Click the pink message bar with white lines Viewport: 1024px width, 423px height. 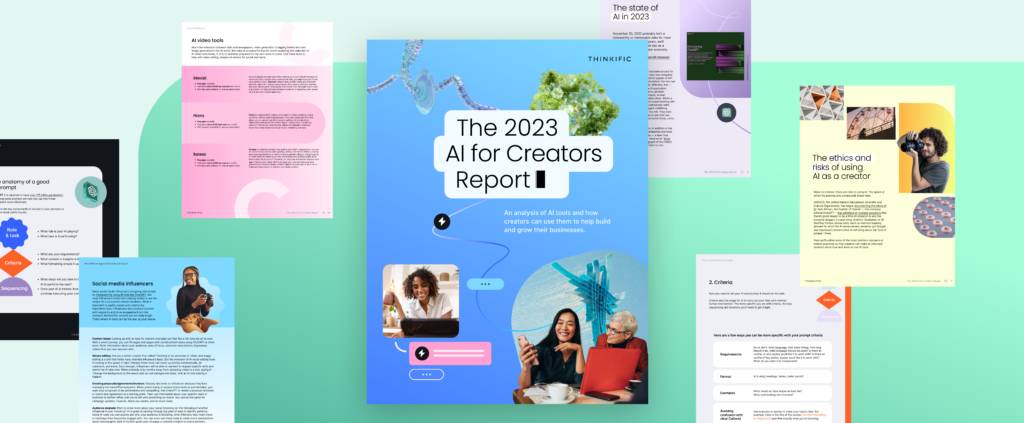coord(449,353)
